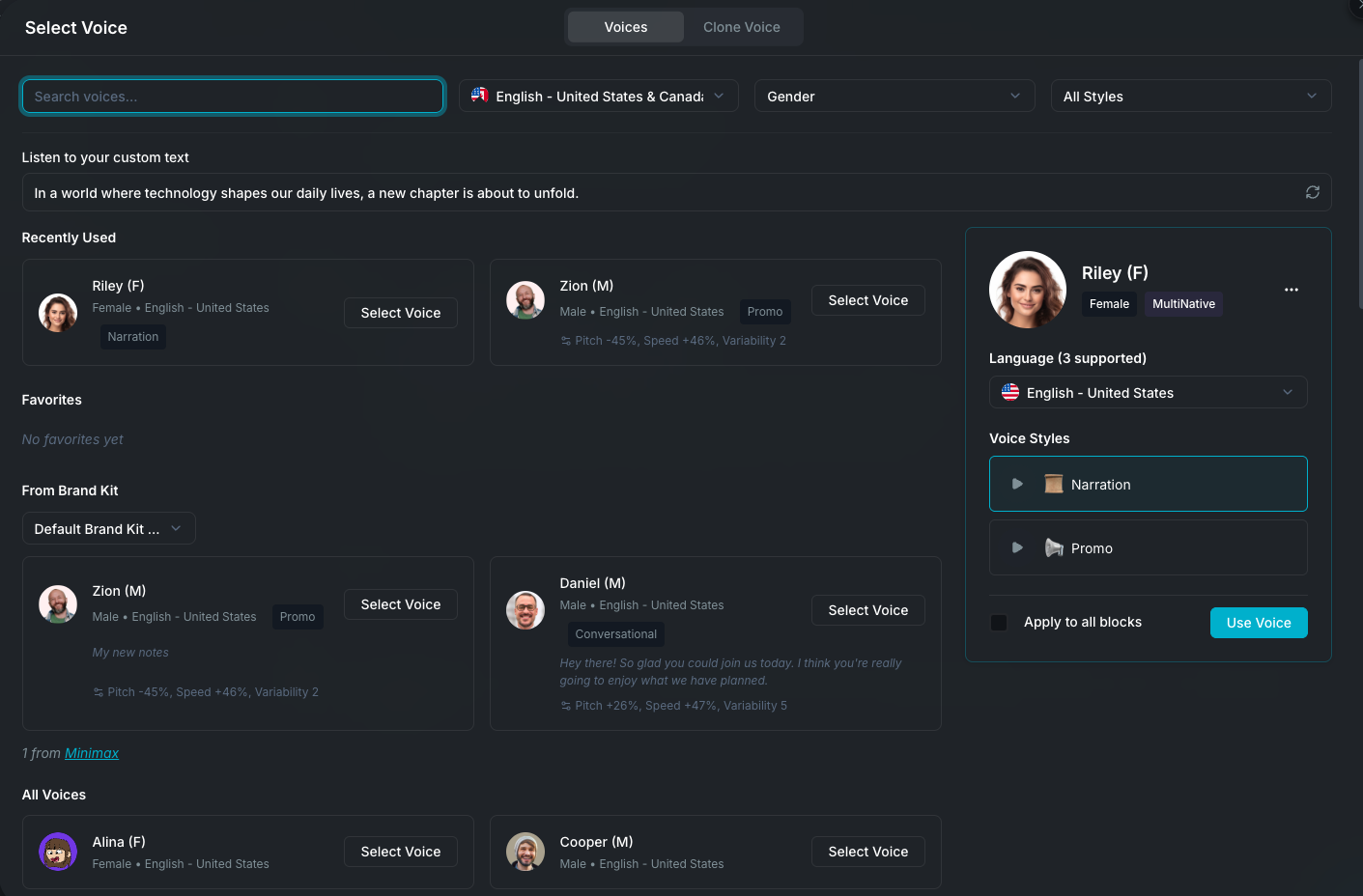Click Daniel's avatar in the Brand Kit section
The width and height of the screenshot is (1363, 896).
click(525, 610)
